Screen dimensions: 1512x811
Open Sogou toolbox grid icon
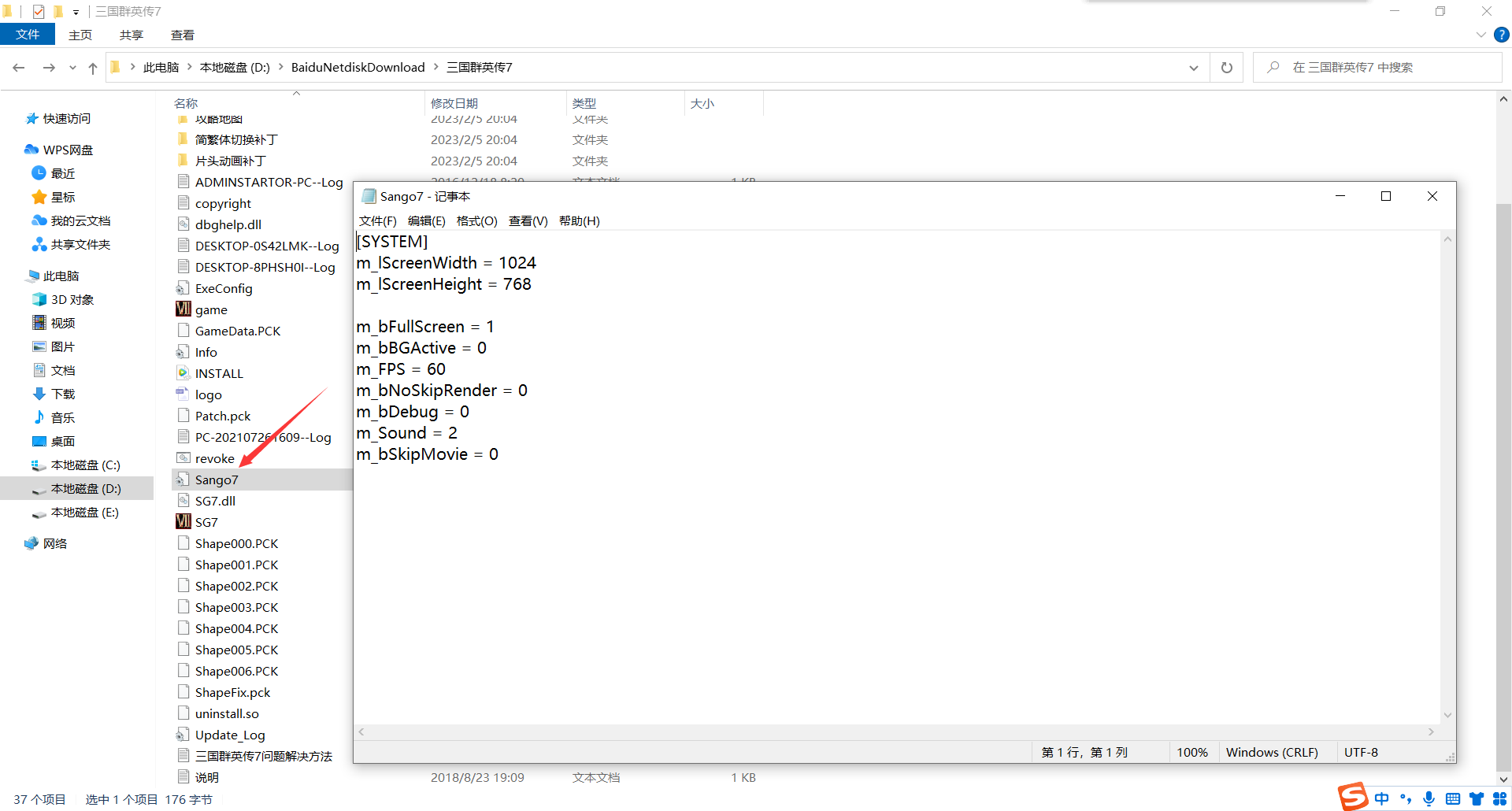tap(1500, 798)
